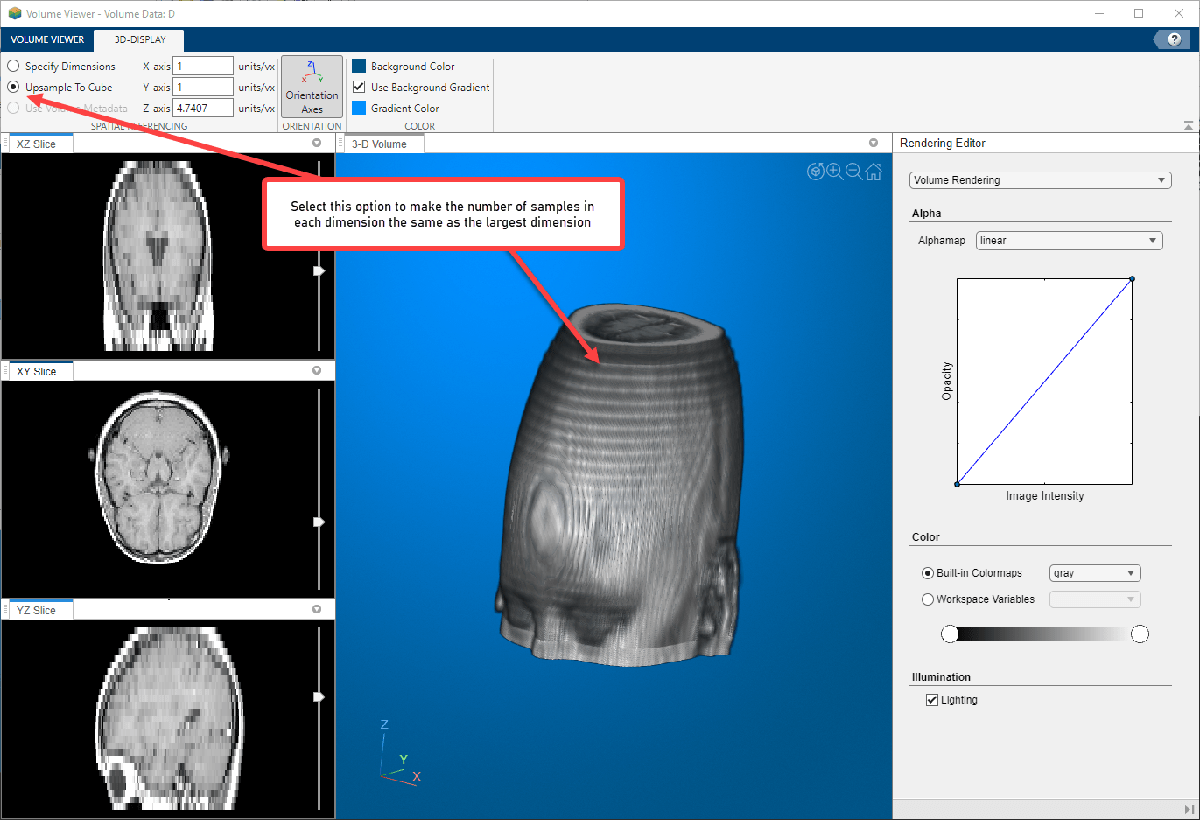Open 3-D Volume panel actions menu

tap(873, 143)
